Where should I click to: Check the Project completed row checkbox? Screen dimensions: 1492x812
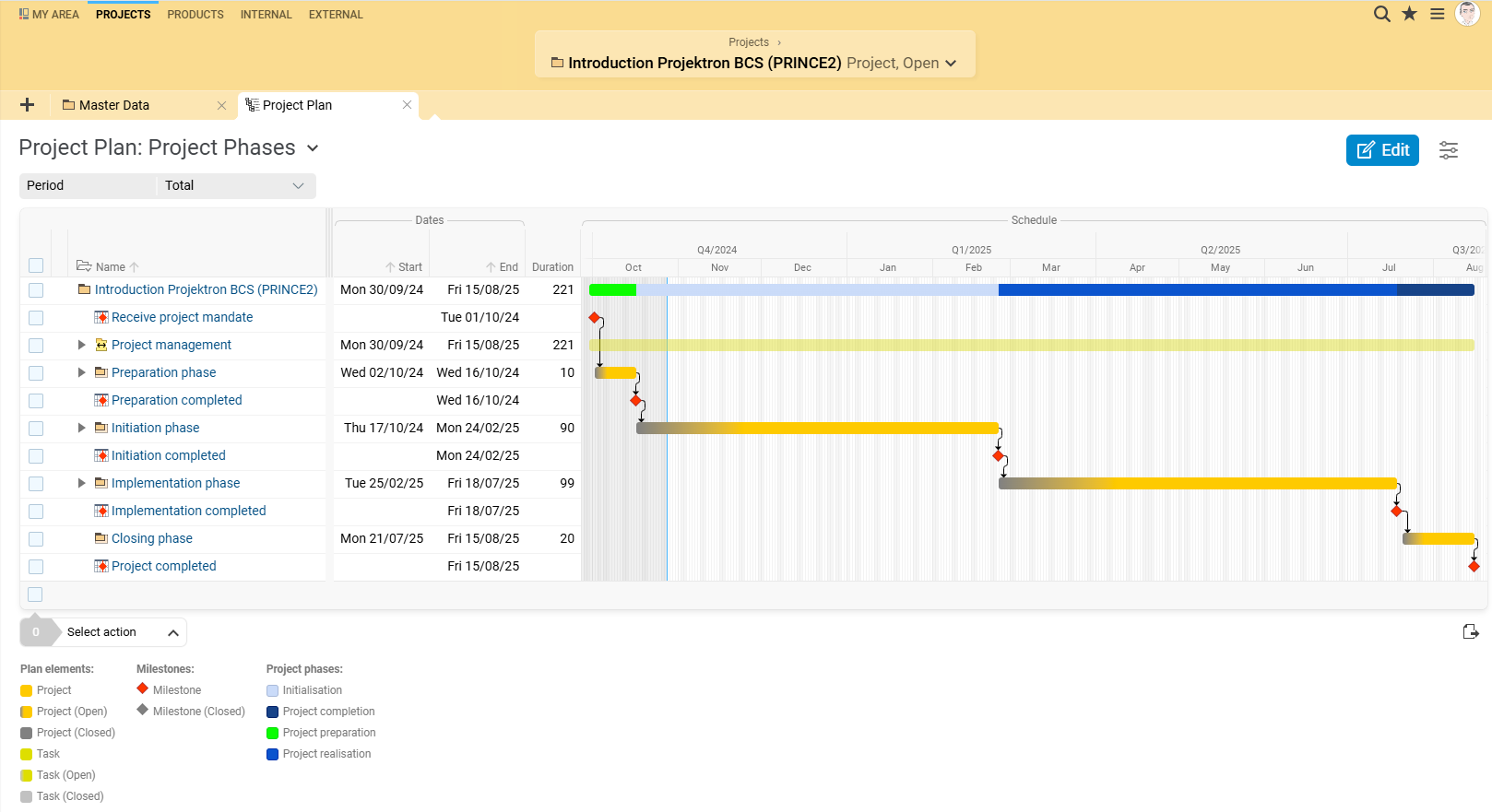36,566
